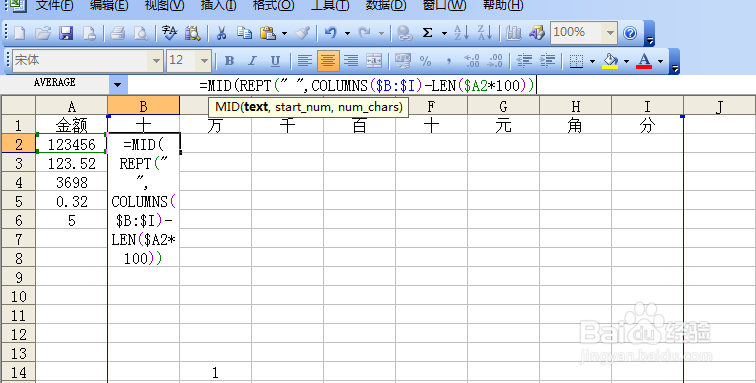Open the 插入(I) menu

click(x=219, y=6)
